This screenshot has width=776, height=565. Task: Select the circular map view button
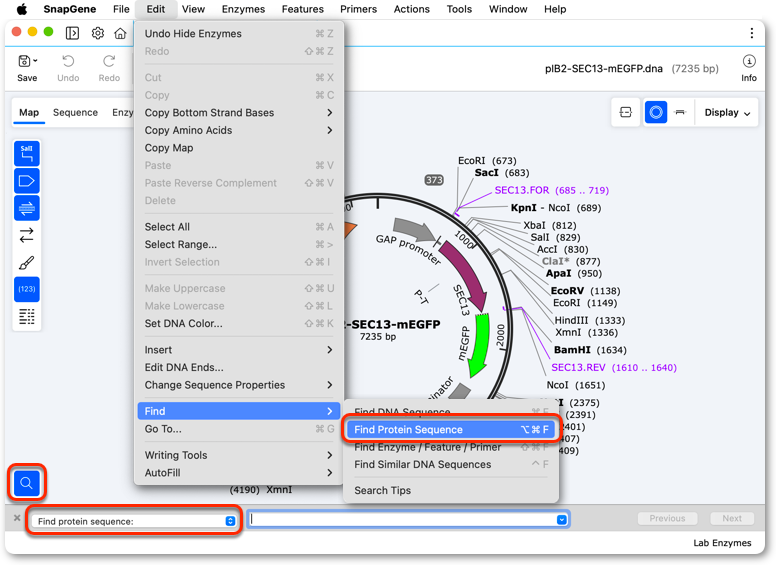[x=656, y=112]
